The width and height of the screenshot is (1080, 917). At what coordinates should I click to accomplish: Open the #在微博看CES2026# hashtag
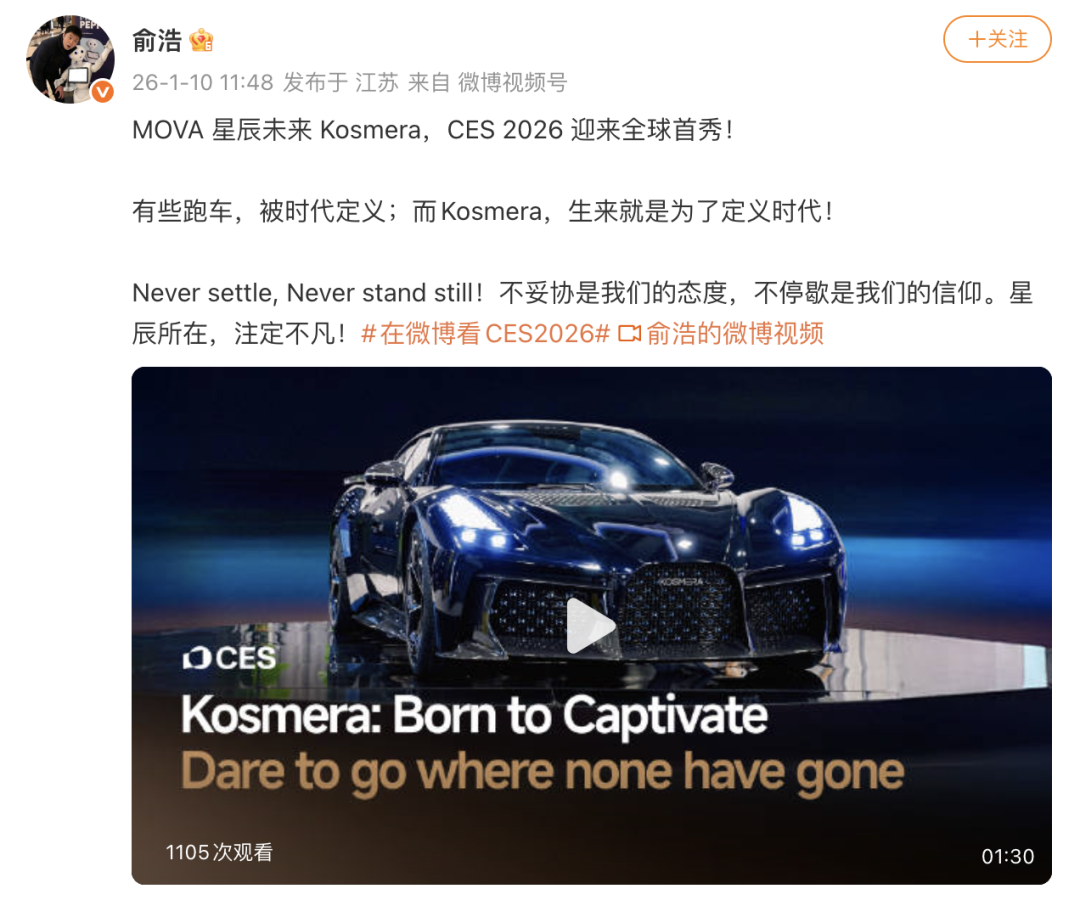point(486,333)
